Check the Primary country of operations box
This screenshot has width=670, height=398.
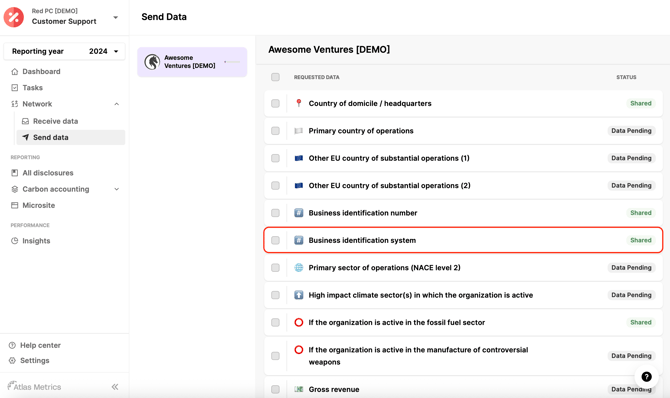pyautogui.click(x=275, y=131)
